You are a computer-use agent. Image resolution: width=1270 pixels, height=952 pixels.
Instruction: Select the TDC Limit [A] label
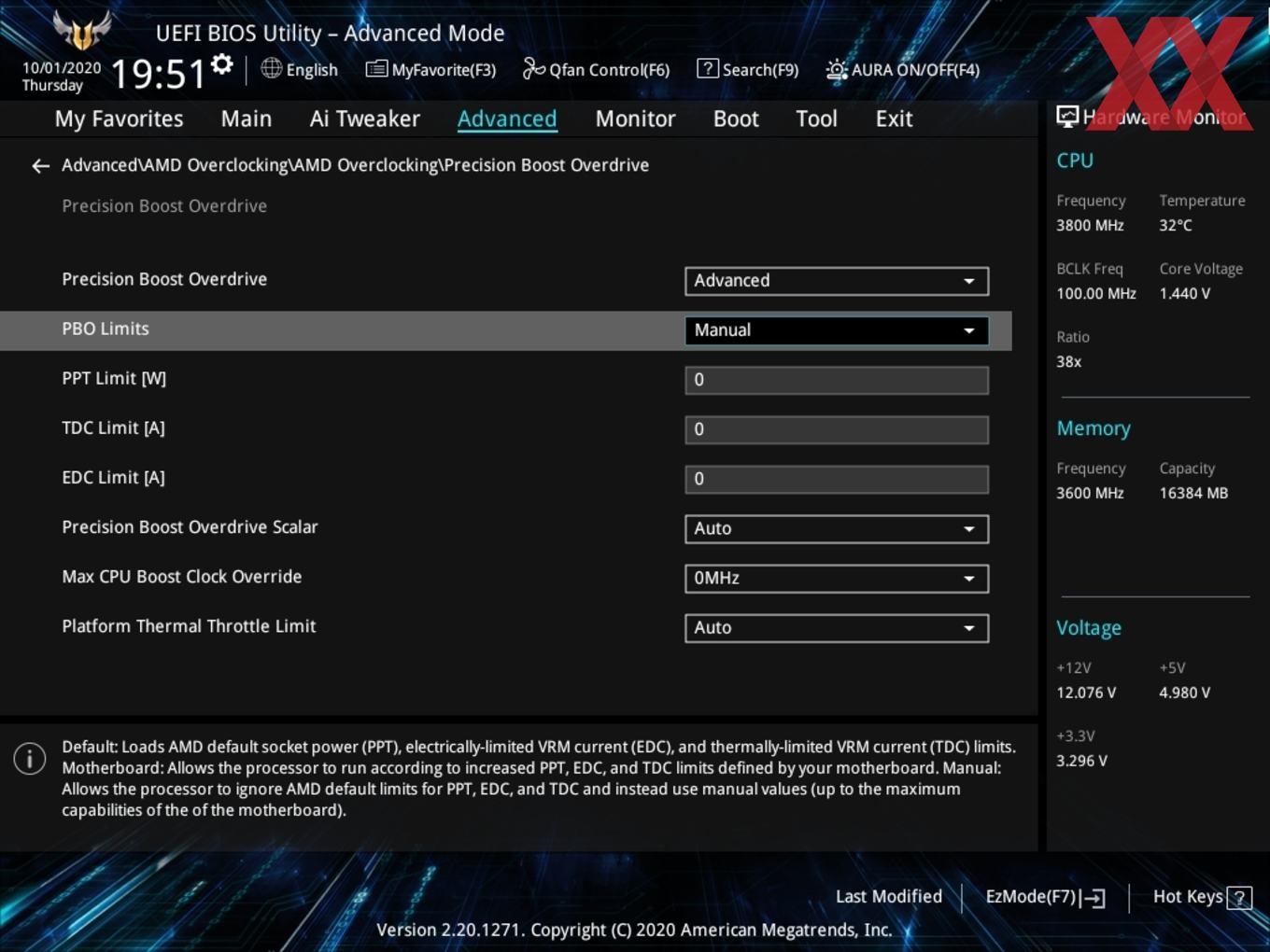tap(113, 427)
